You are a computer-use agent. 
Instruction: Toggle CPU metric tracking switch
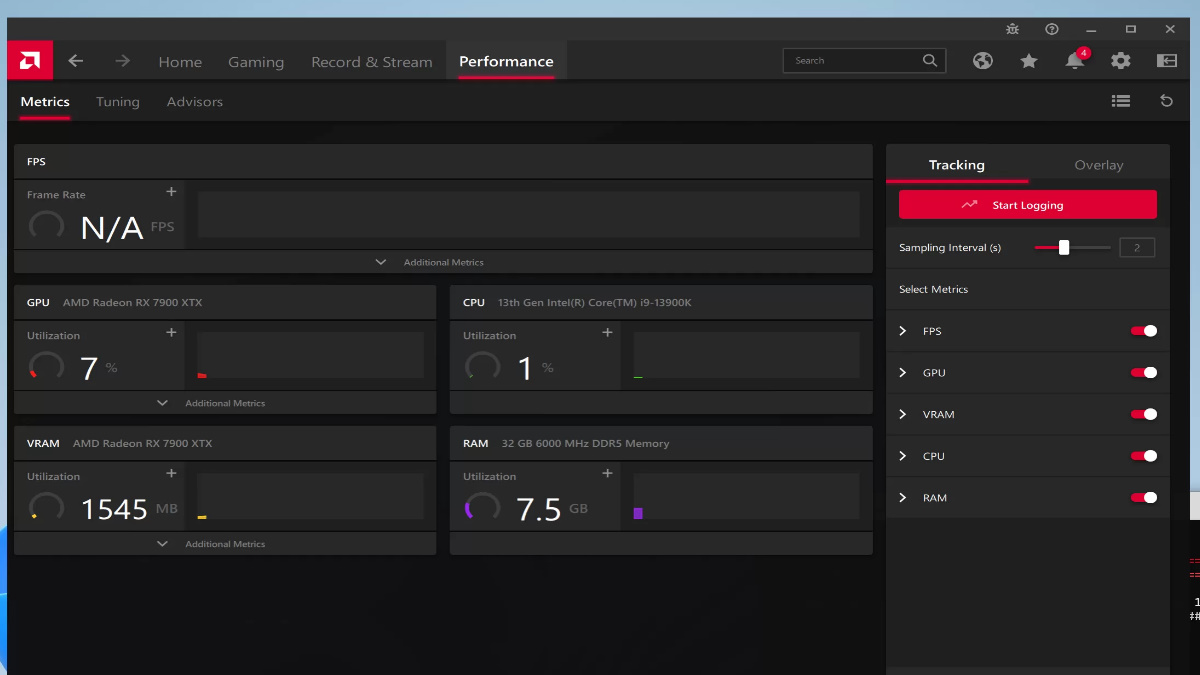click(x=1144, y=456)
